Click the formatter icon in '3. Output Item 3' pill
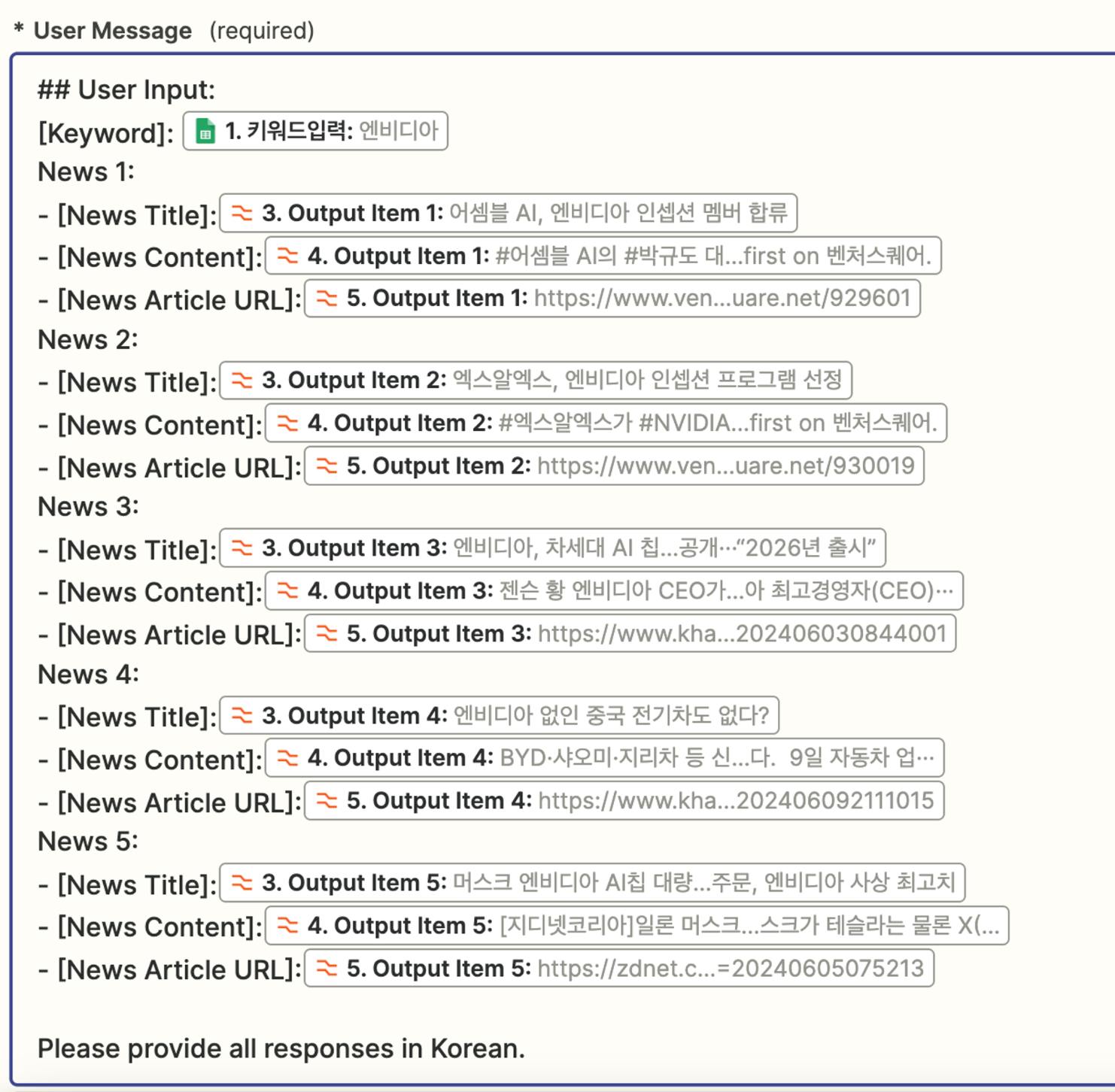This screenshot has width=1115, height=1092. click(x=242, y=548)
